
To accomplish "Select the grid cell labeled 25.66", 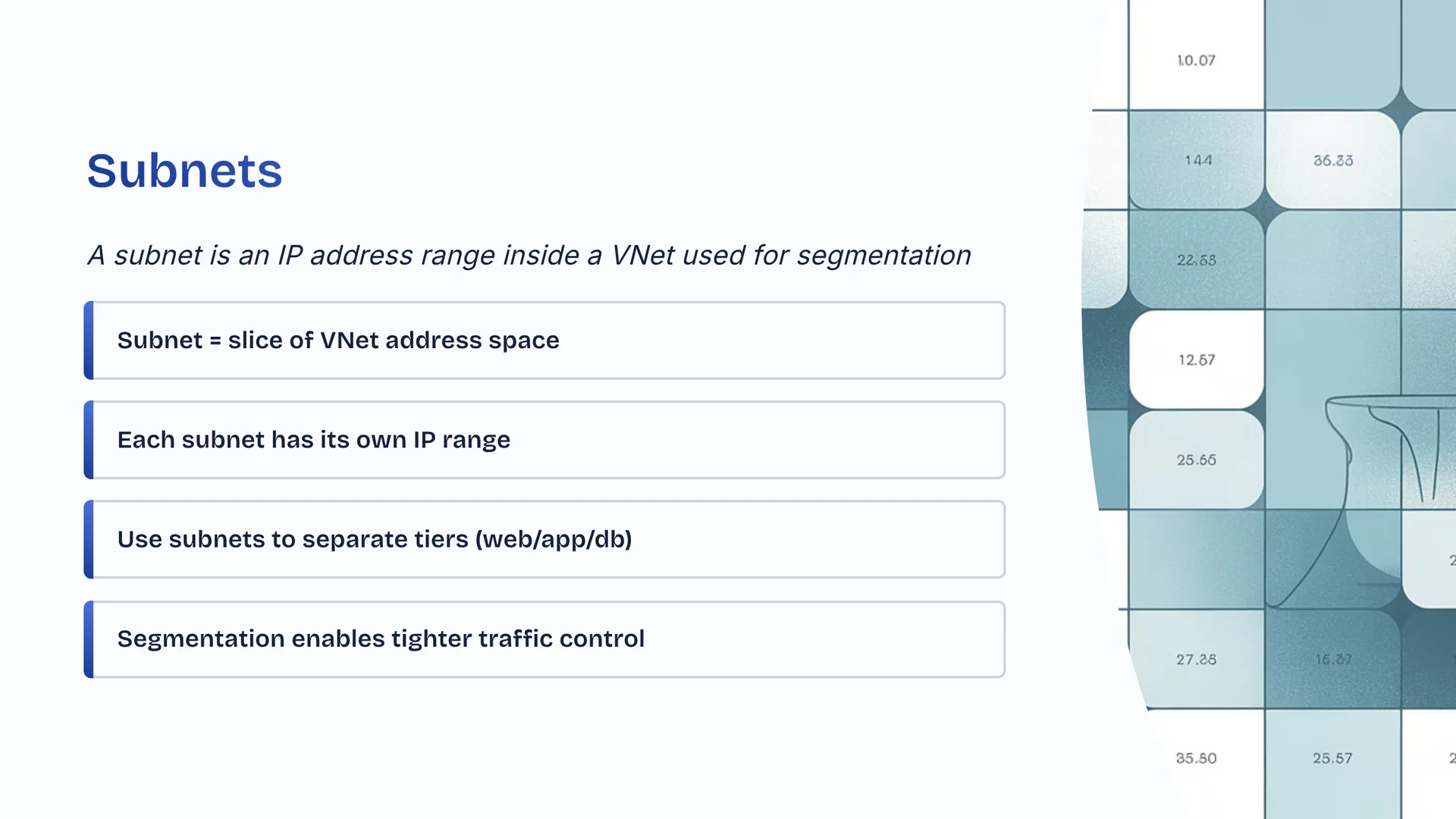I will pyautogui.click(x=1196, y=460).
